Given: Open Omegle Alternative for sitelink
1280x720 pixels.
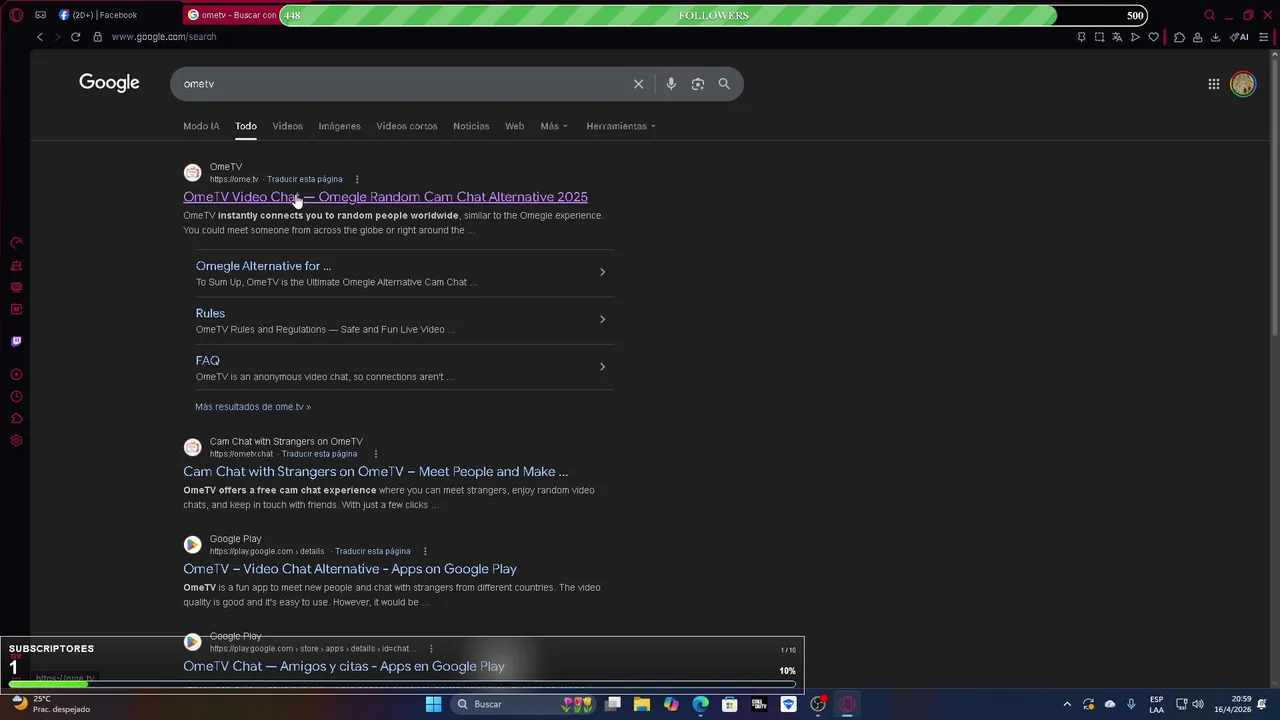Looking at the screenshot, I should point(263,266).
